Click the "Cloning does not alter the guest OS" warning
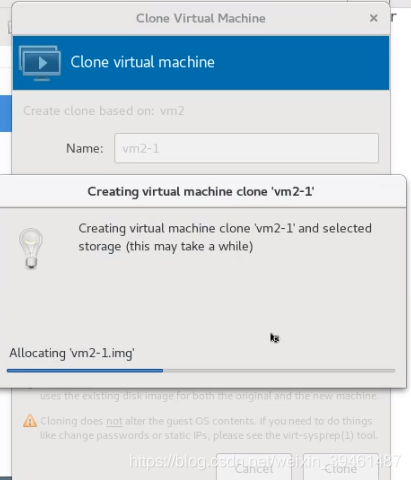The height and width of the screenshot is (480, 411). point(209,428)
